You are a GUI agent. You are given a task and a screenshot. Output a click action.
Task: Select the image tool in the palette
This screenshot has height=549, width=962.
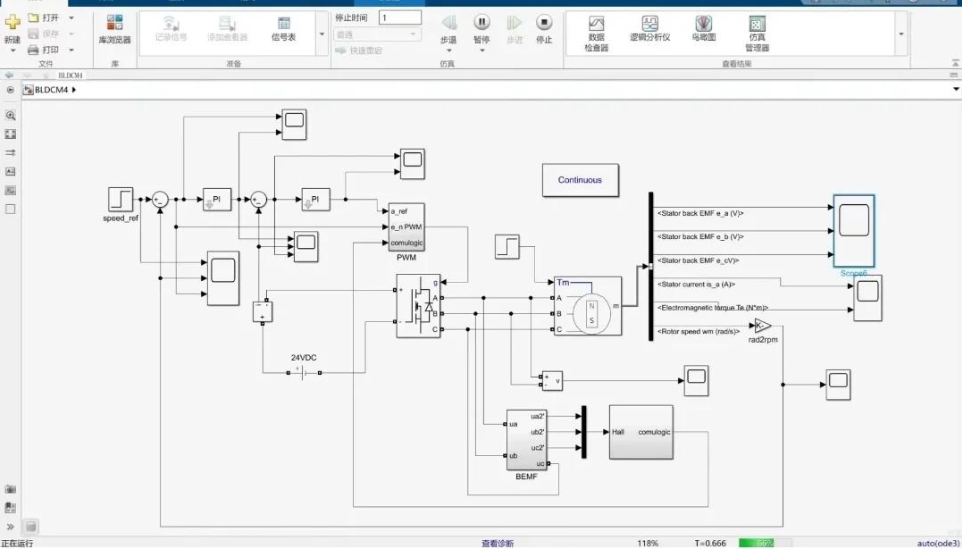(x=10, y=190)
